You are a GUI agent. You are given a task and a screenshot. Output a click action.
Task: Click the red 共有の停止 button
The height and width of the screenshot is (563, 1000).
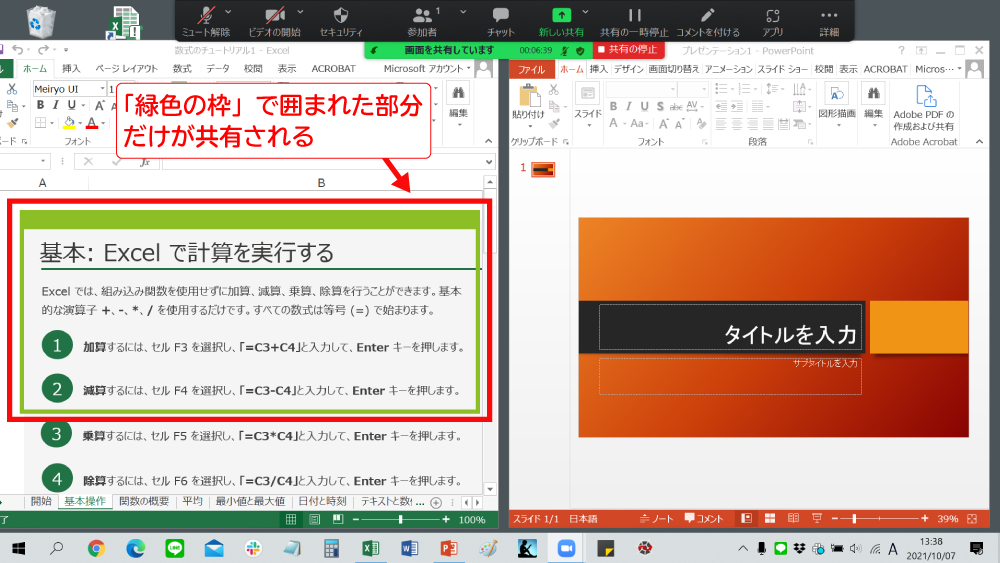pos(627,49)
